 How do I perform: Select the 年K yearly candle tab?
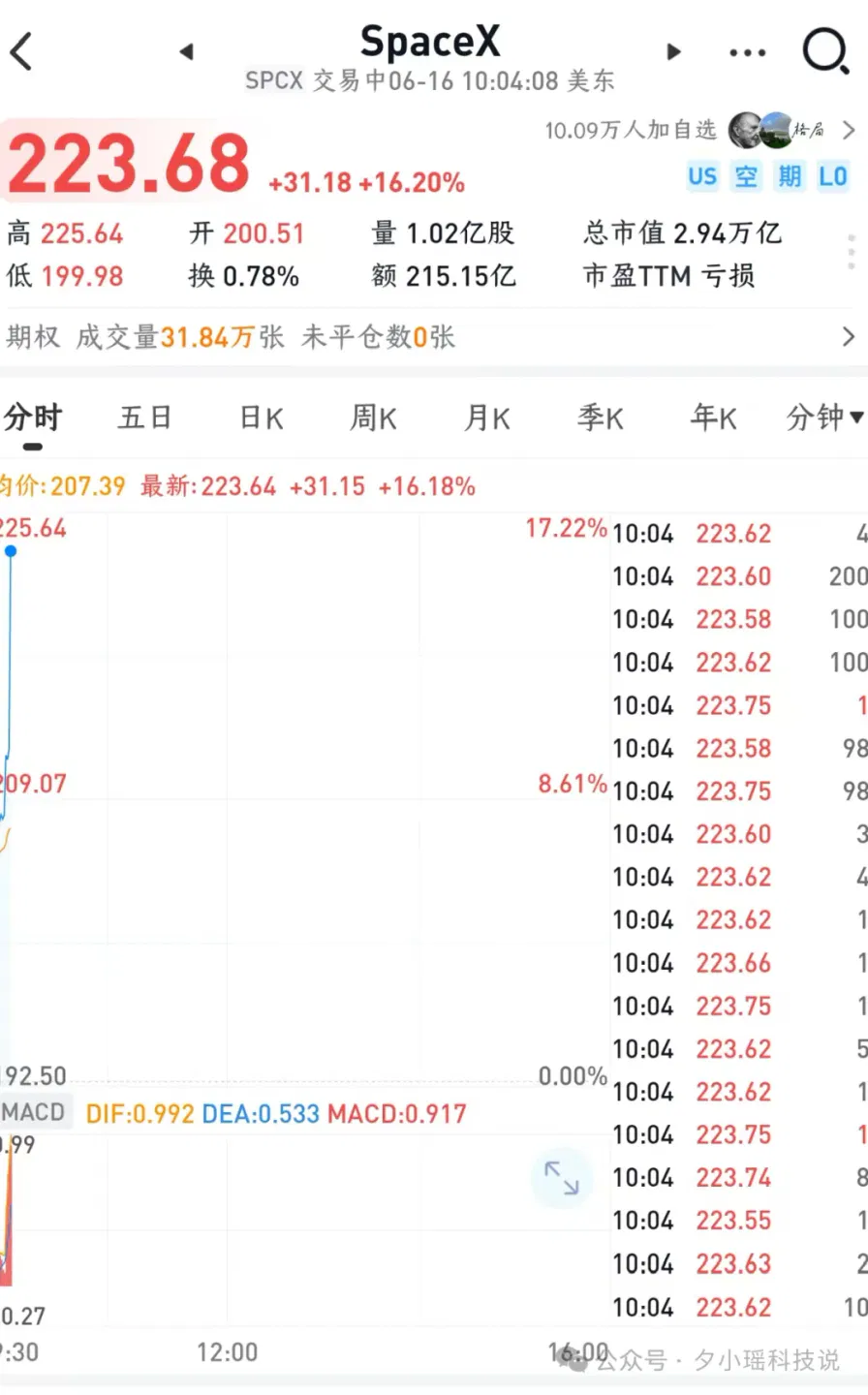click(714, 418)
